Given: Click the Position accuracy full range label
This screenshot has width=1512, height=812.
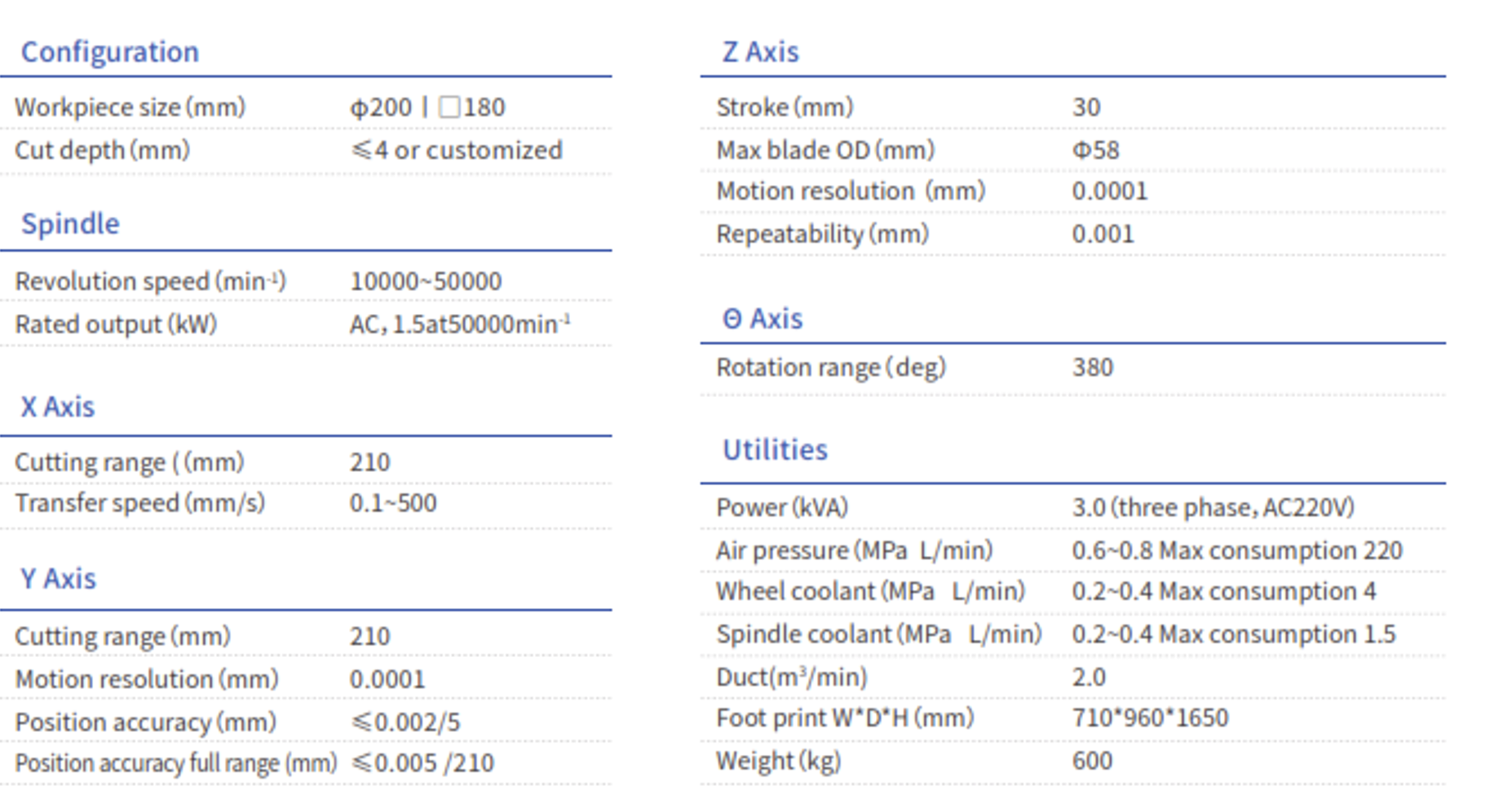Looking at the screenshot, I should coord(176,763).
